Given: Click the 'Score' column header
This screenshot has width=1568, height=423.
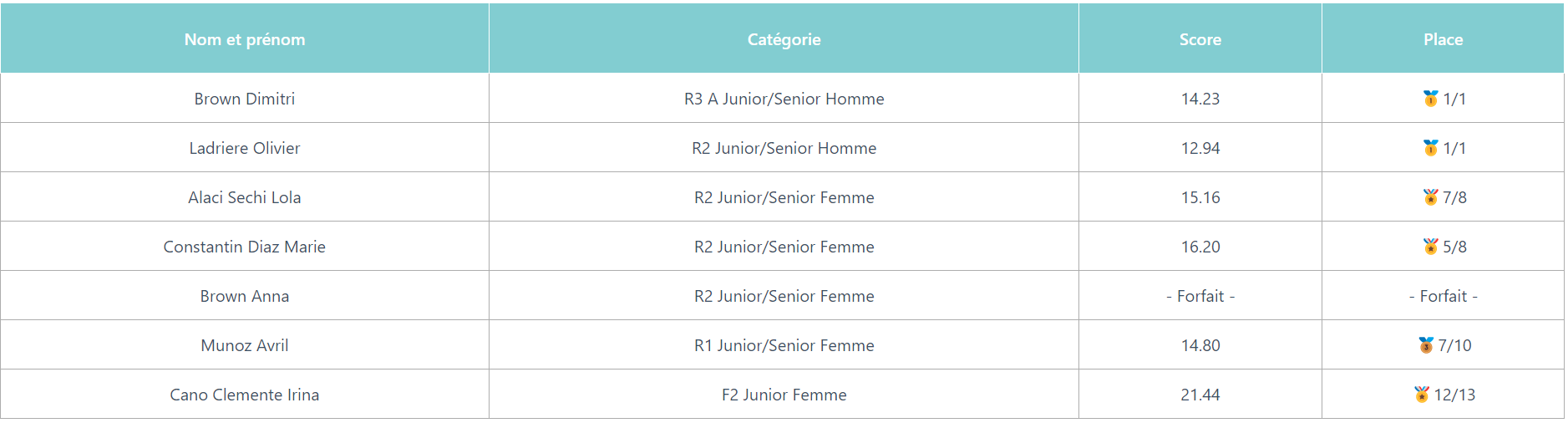Looking at the screenshot, I should pos(1200,39).
